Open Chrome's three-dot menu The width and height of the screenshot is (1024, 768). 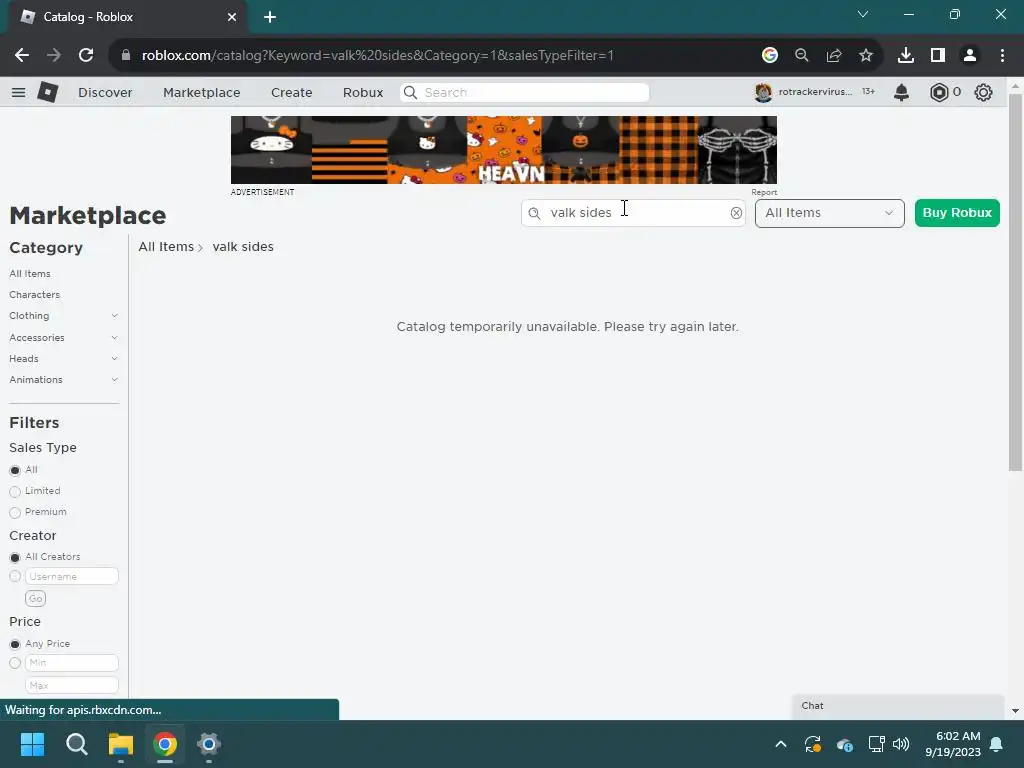(1002, 56)
